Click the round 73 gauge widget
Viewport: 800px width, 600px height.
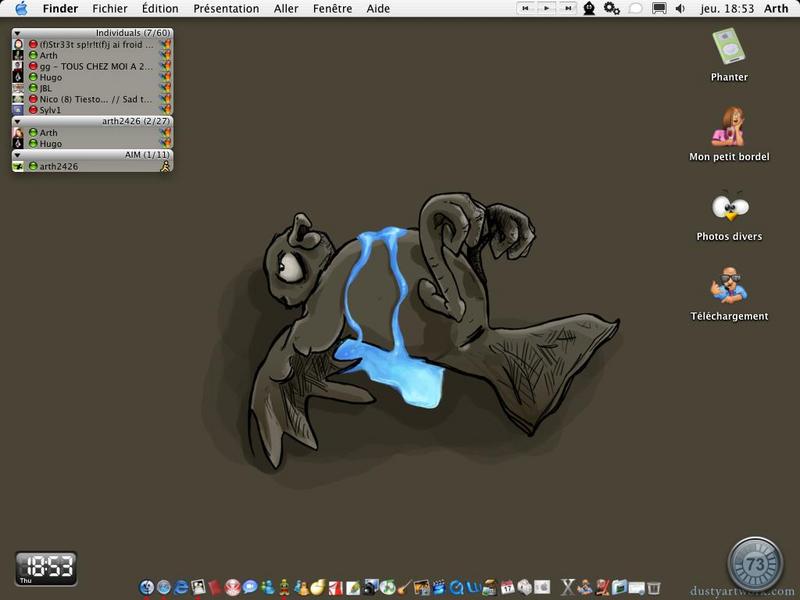(x=755, y=564)
